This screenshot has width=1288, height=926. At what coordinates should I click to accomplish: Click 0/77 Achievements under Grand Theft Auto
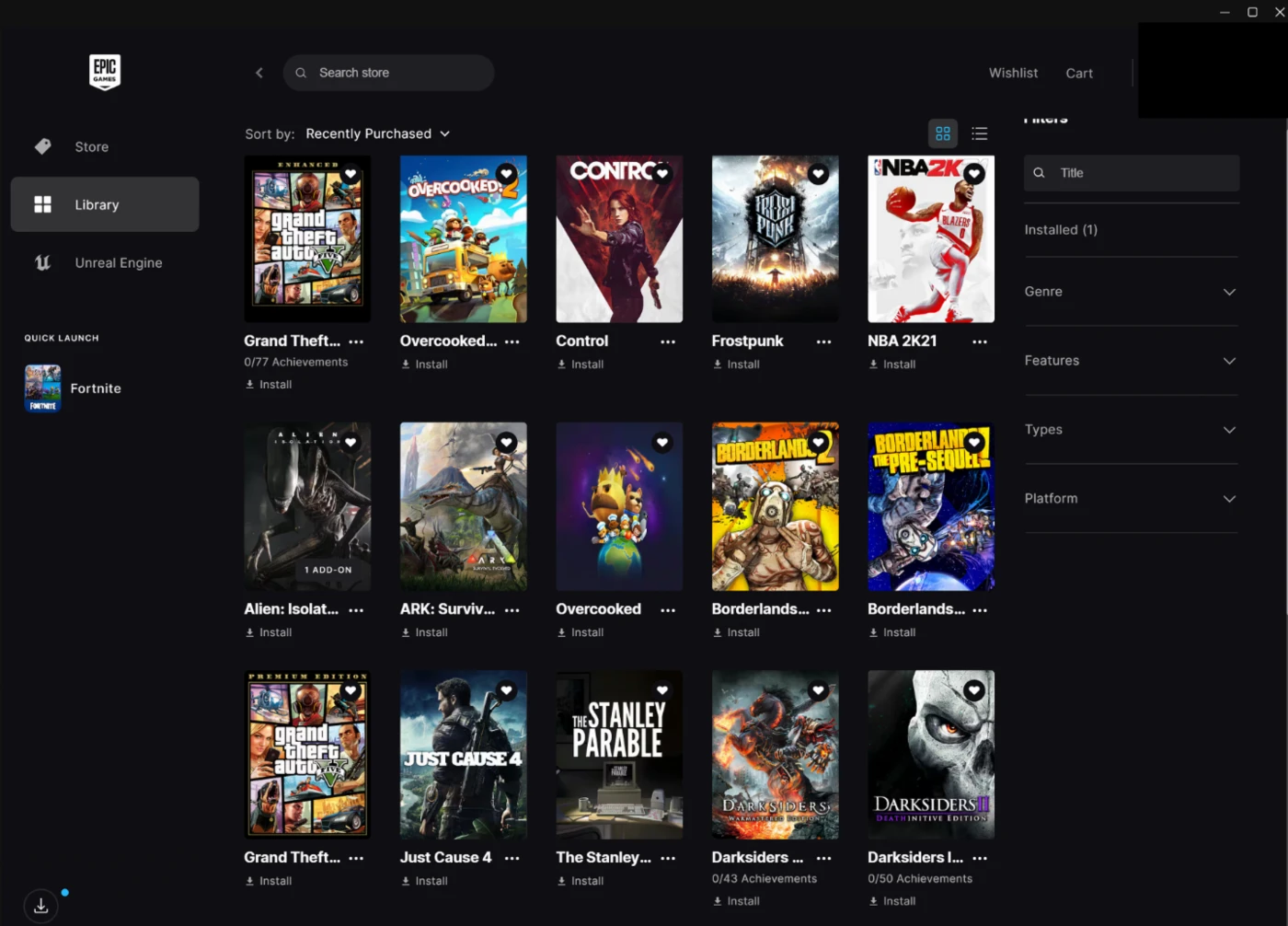click(296, 363)
